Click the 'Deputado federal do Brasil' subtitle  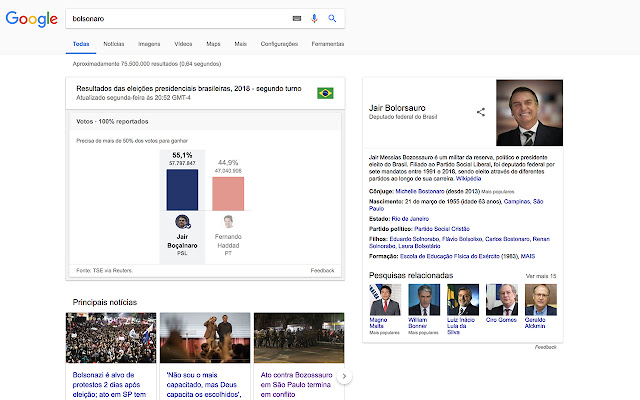pyautogui.click(x=403, y=117)
